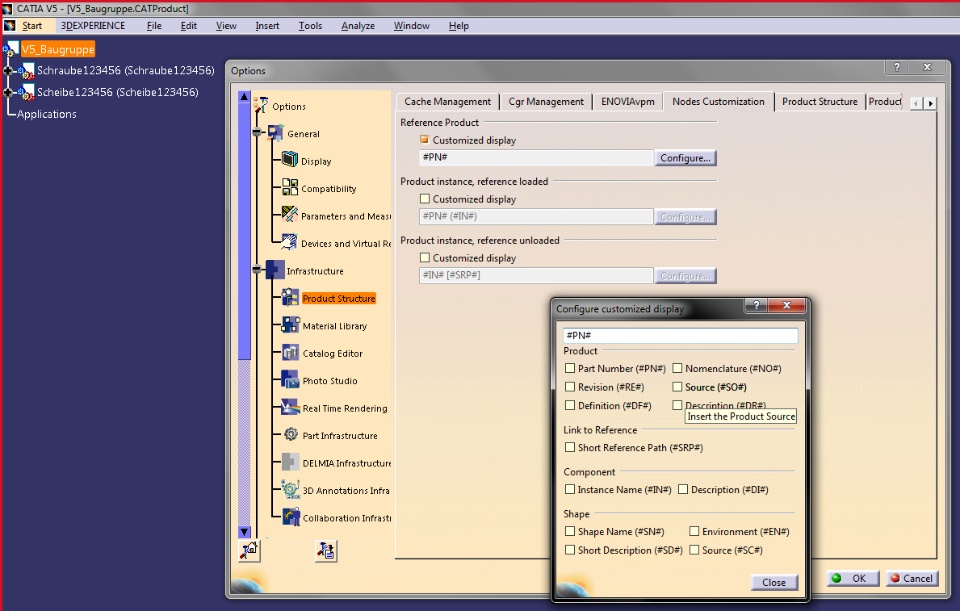Select the Applications tree node

(x=47, y=114)
